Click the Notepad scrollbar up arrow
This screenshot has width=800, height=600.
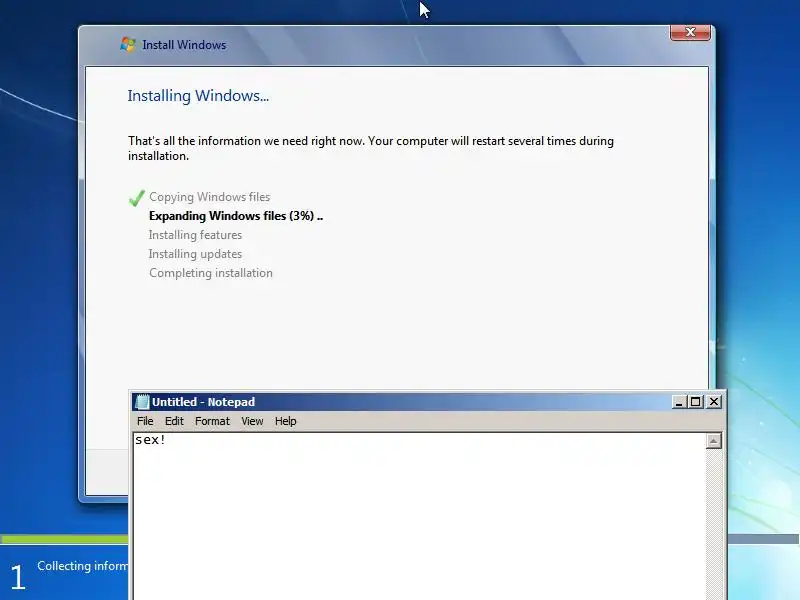point(714,441)
